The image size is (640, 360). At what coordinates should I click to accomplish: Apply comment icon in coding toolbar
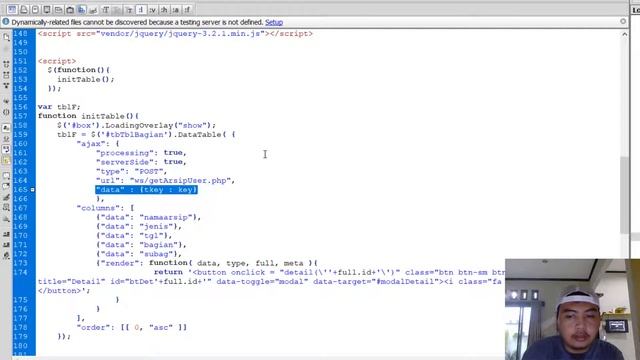tap(6, 176)
